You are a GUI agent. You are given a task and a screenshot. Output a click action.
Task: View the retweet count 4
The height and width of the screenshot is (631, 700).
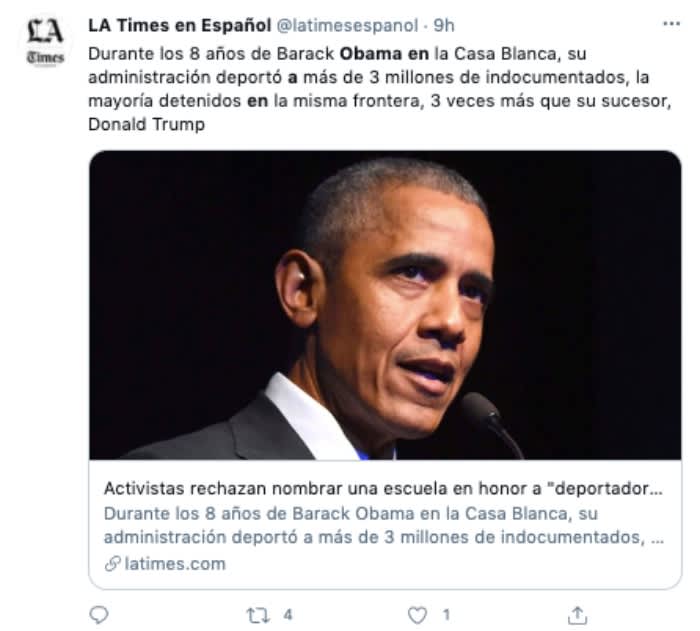pos(288,615)
